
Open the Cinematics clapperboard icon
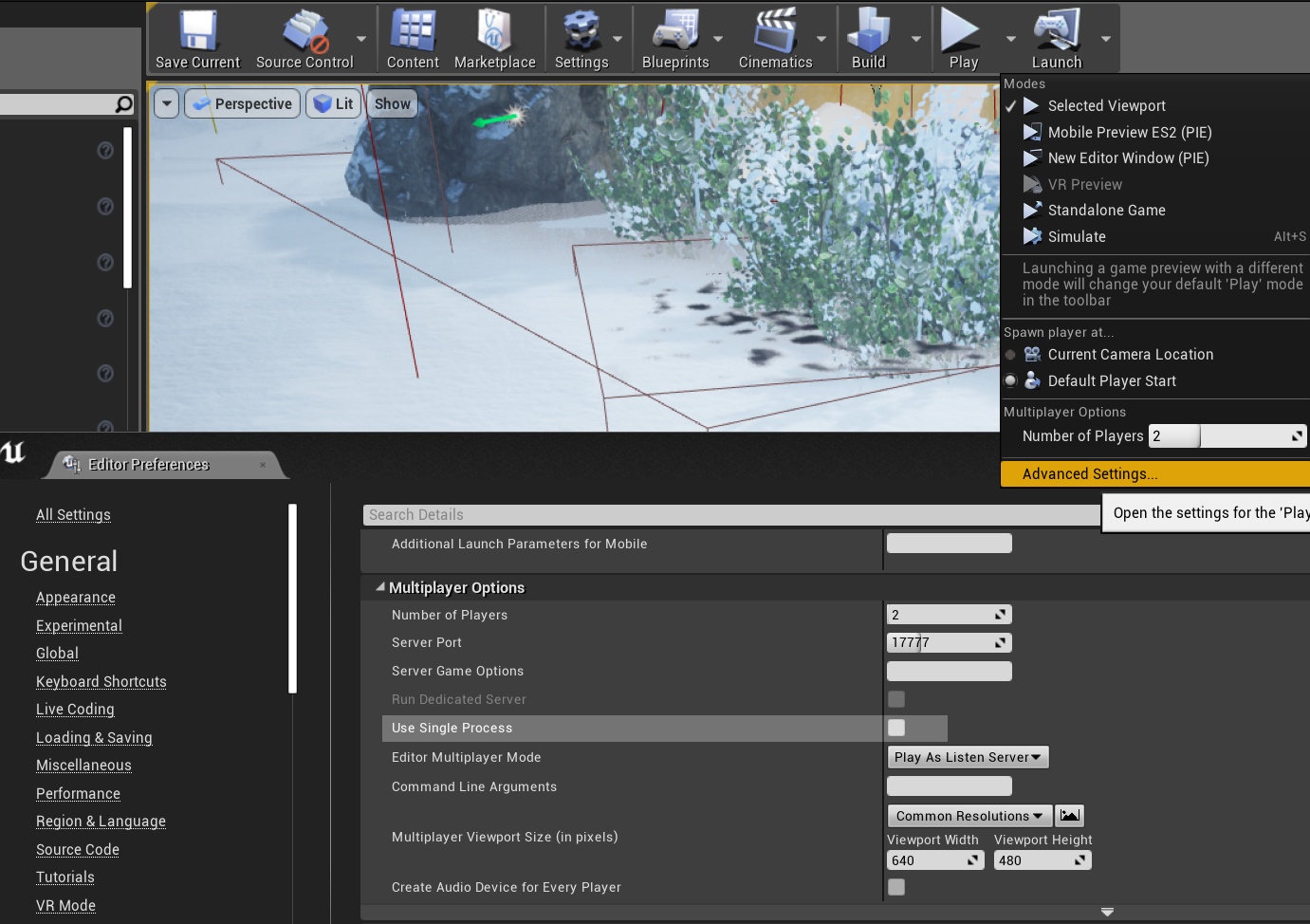775,30
